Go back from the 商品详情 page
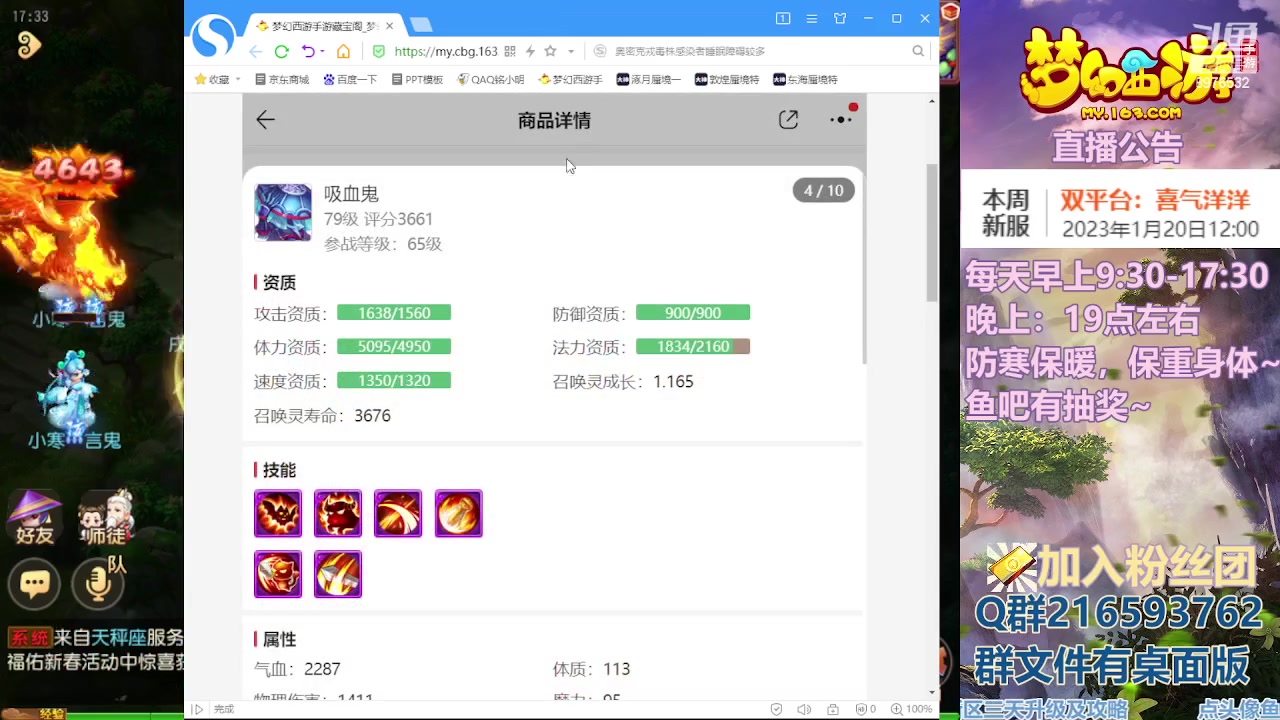This screenshot has height=720, width=1280. [265, 120]
